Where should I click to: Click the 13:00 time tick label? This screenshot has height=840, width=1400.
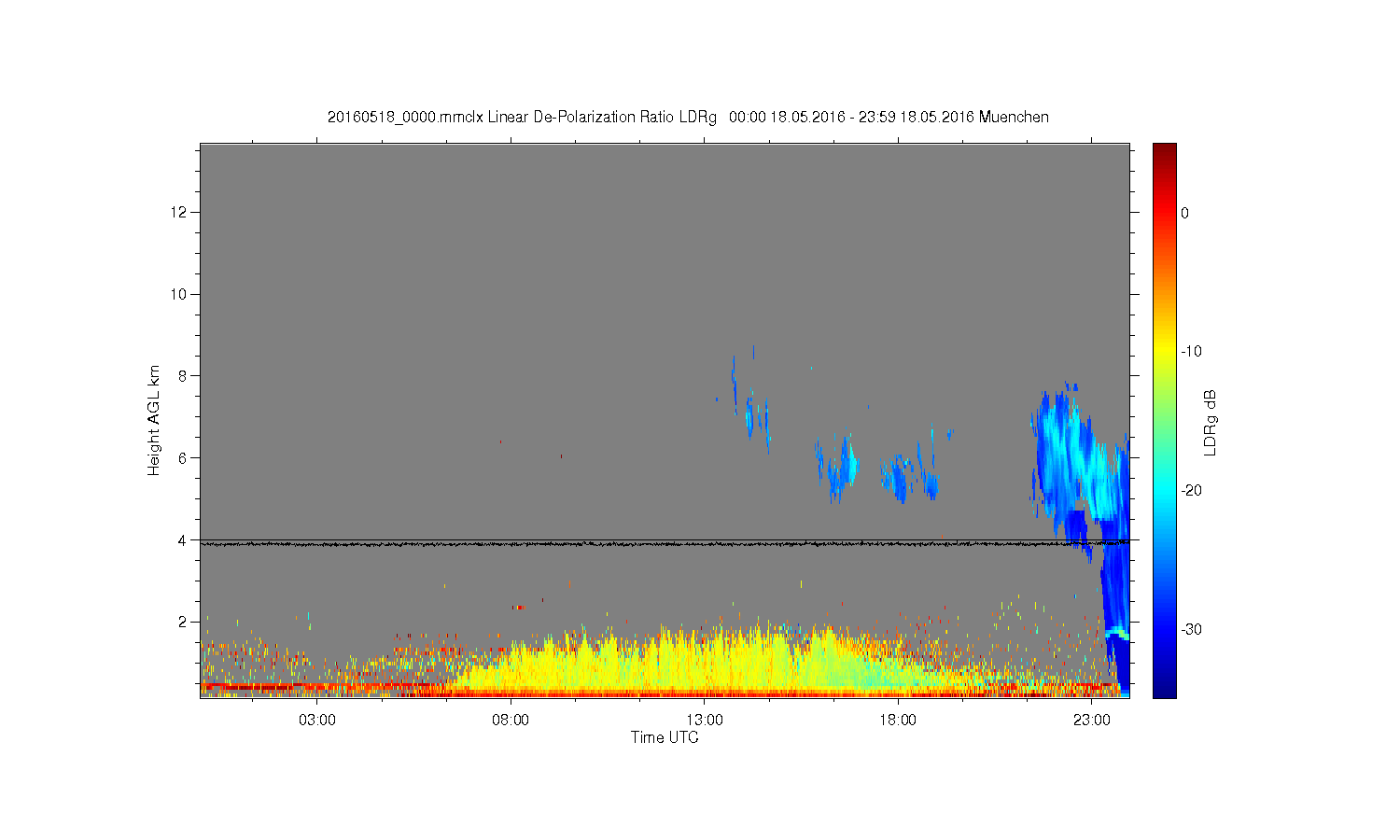coord(705,721)
